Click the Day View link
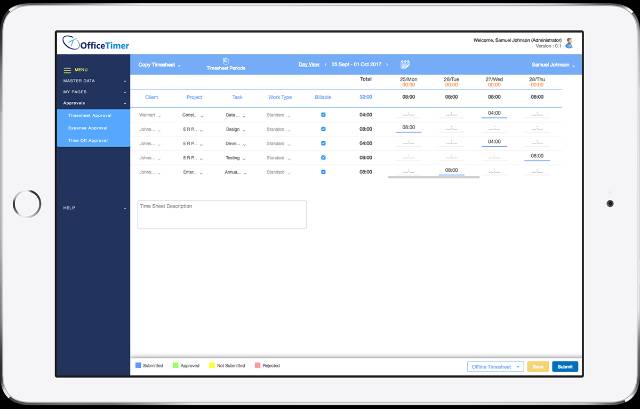The height and width of the screenshot is (409, 640). pyautogui.click(x=309, y=64)
